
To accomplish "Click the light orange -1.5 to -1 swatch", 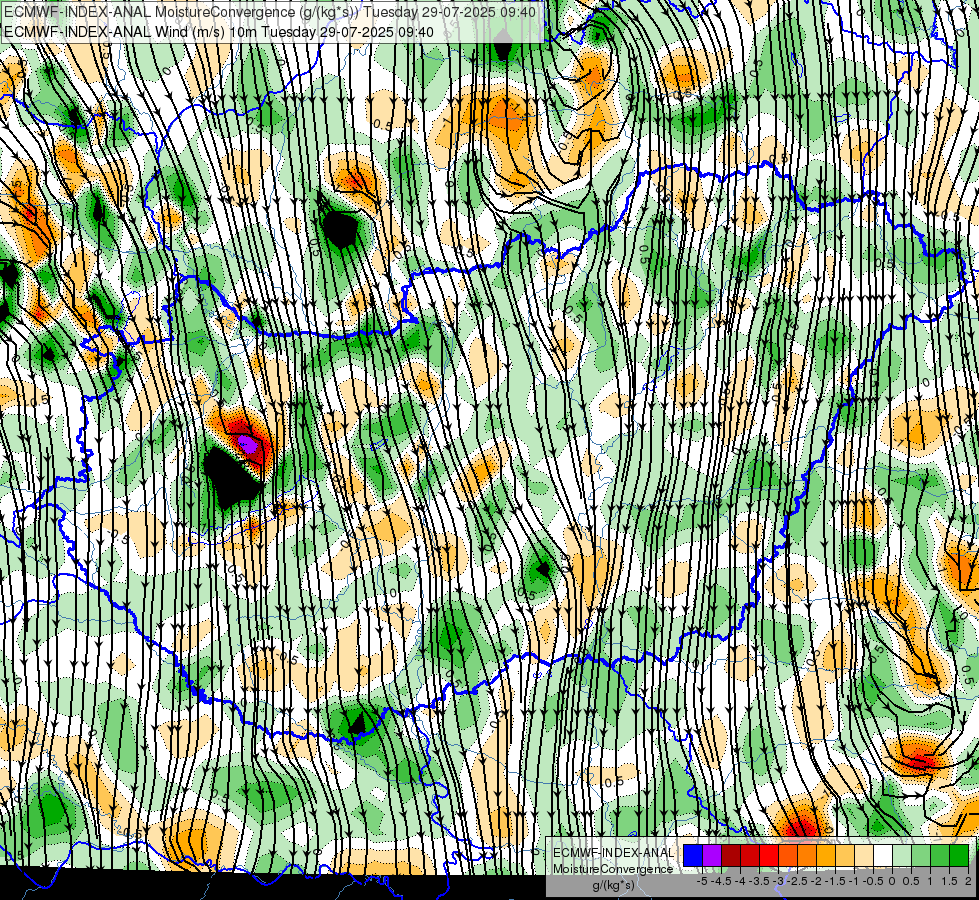I will pyautogui.click(x=845, y=855).
